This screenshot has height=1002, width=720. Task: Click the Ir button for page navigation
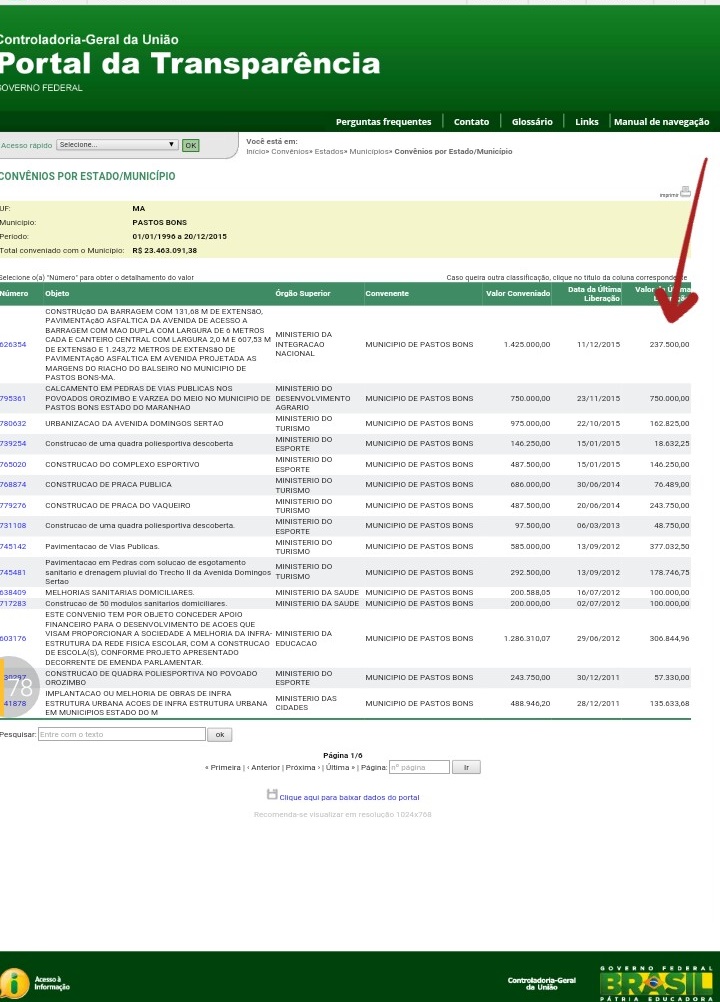click(467, 767)
